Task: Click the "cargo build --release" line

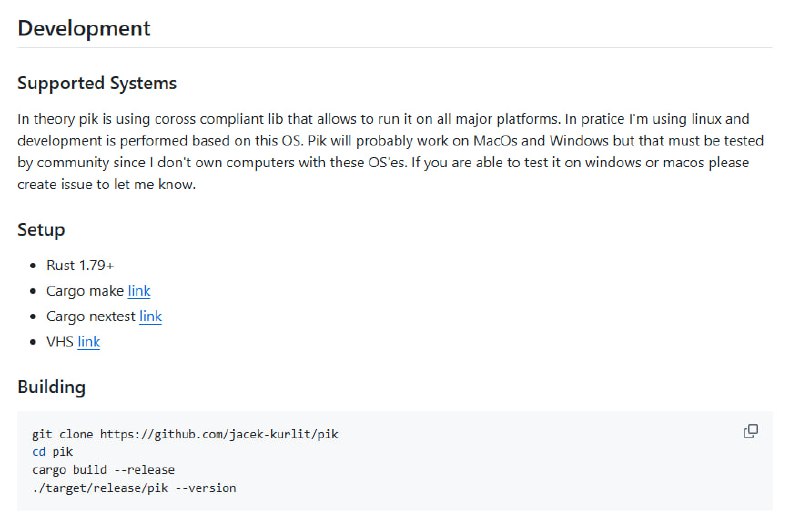Action: click(x=103, y=470)
